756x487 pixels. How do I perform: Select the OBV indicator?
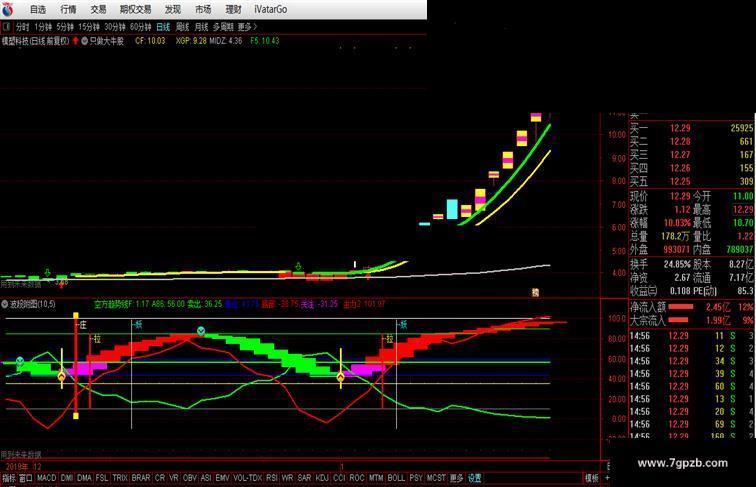click(190, 478)
